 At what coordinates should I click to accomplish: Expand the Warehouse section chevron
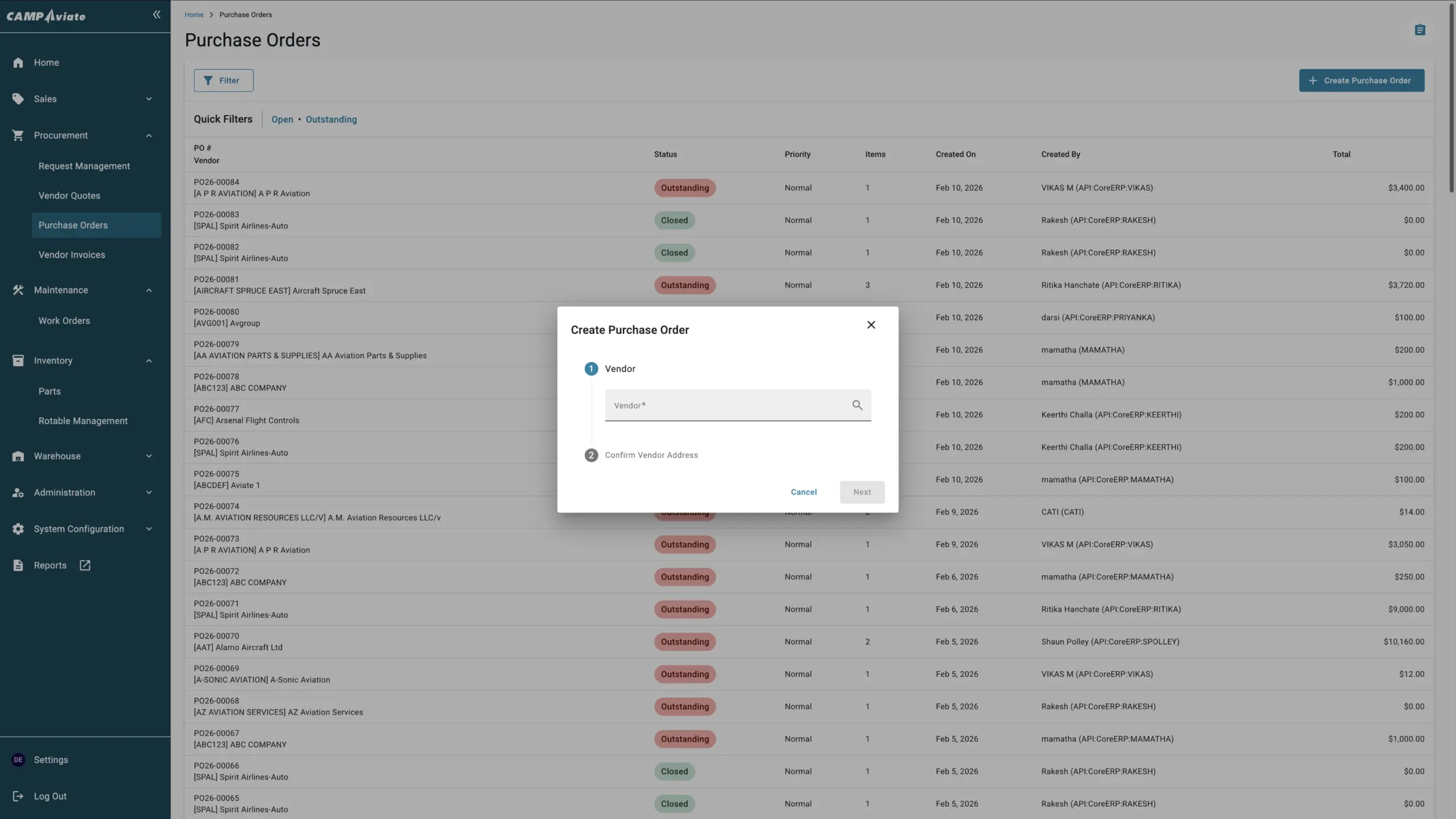click(x=149, y=456)
